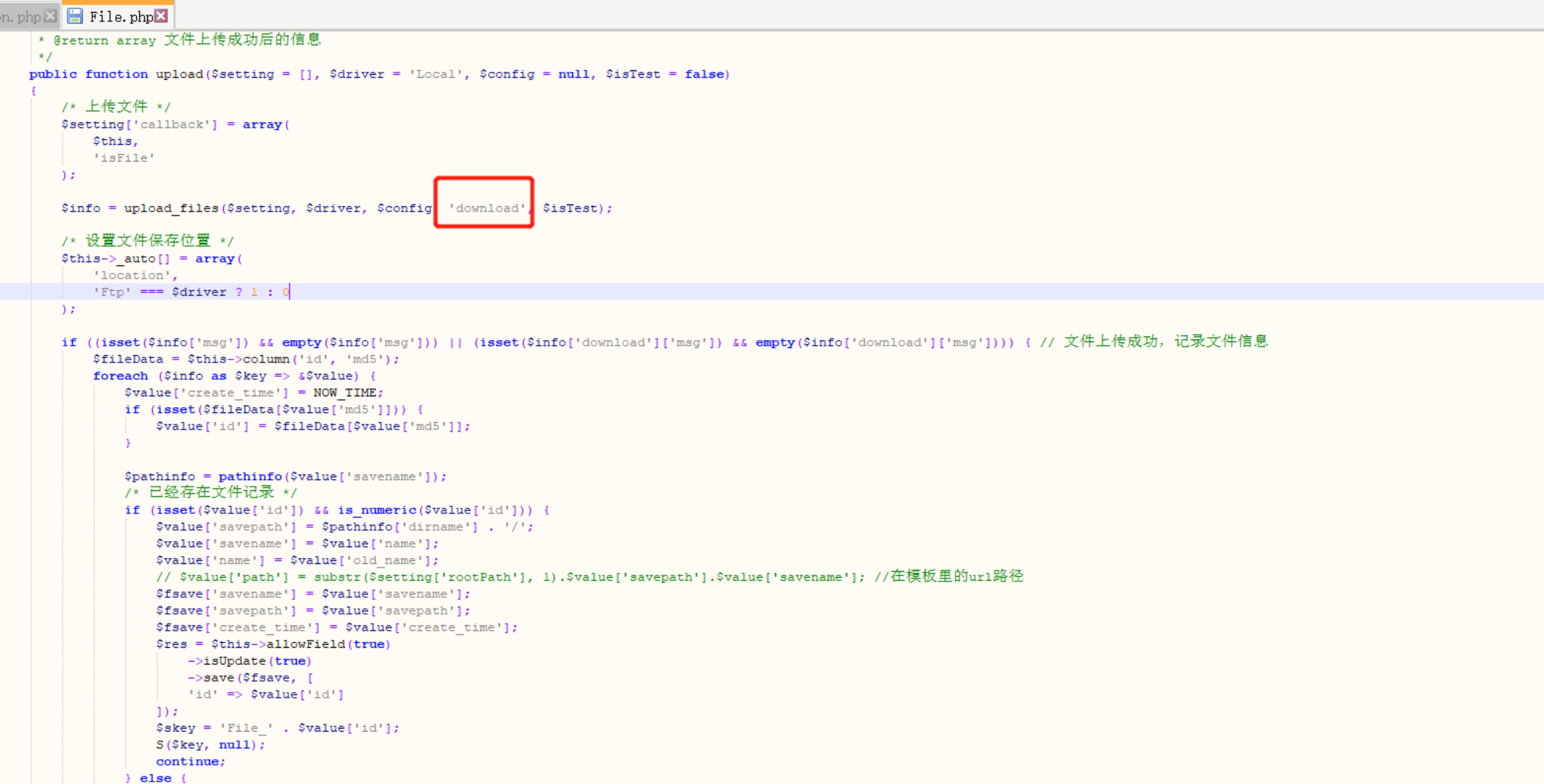Click the NOW_TIME constant
Viewport: 1544px width, 784px height.
[345, 393]
